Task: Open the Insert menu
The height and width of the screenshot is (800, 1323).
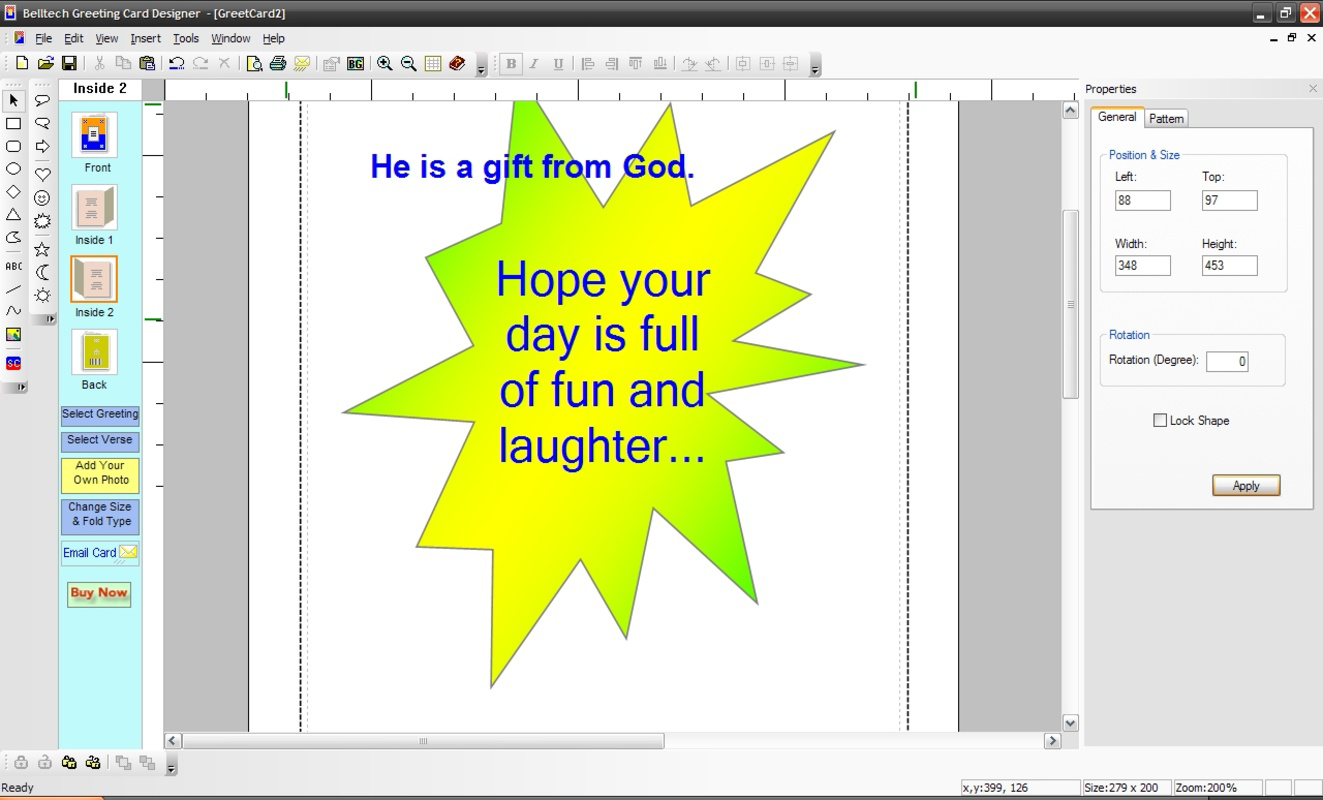Action: 145,38
